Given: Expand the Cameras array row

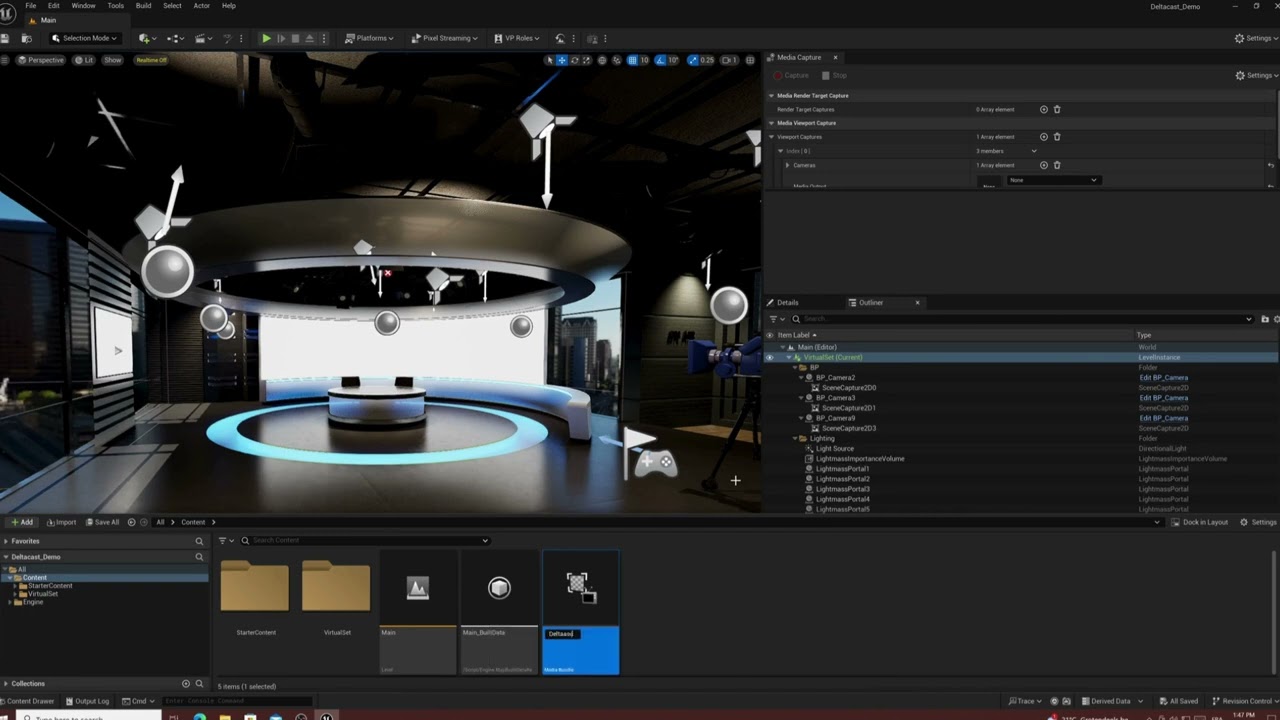Looking at the screenshot, I should [x=787, y=165].
